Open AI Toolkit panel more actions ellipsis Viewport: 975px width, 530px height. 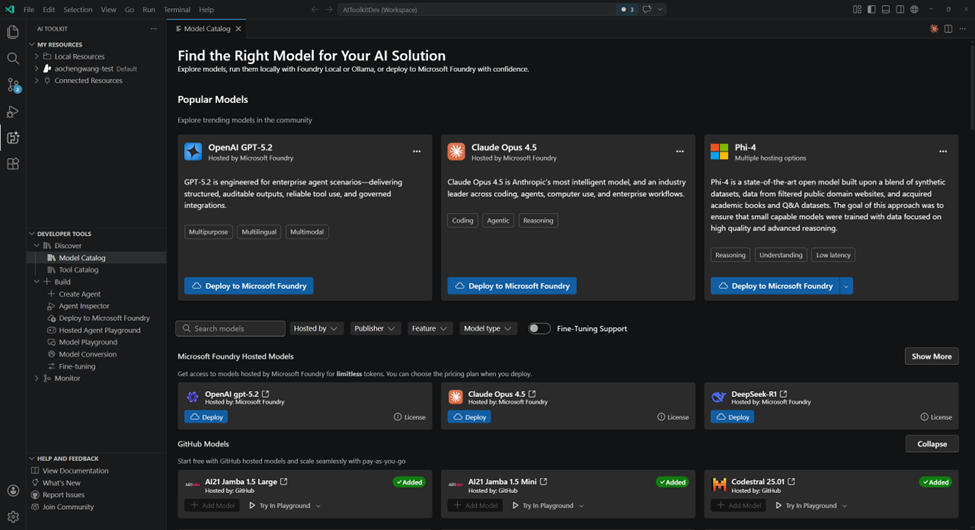click(x=154, y=29)
